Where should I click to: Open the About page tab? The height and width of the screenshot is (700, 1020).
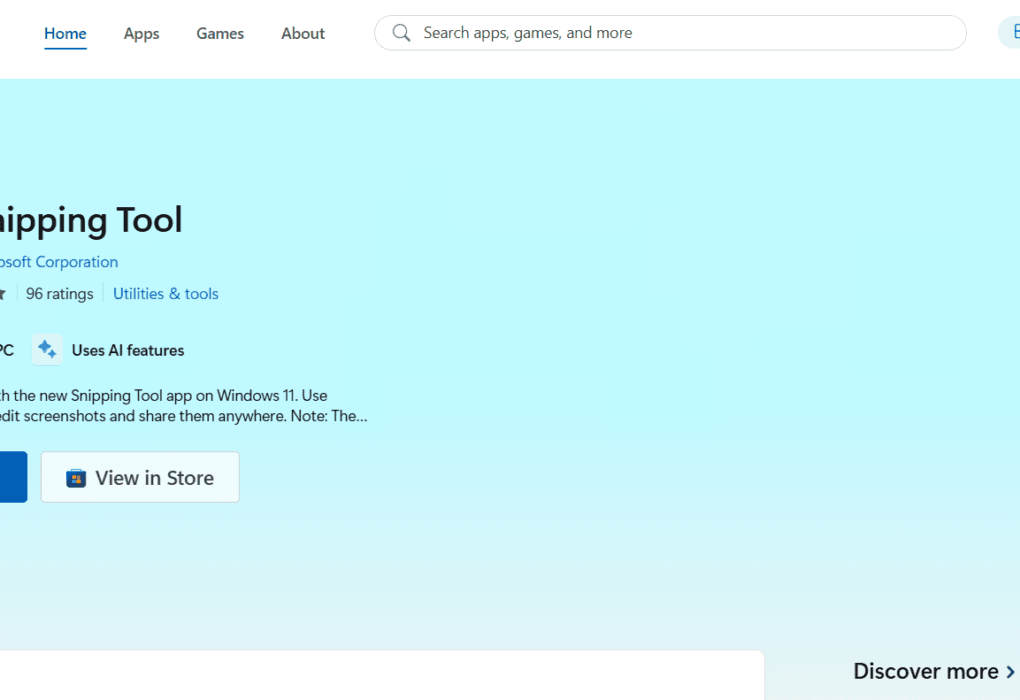tap(302, 33)
